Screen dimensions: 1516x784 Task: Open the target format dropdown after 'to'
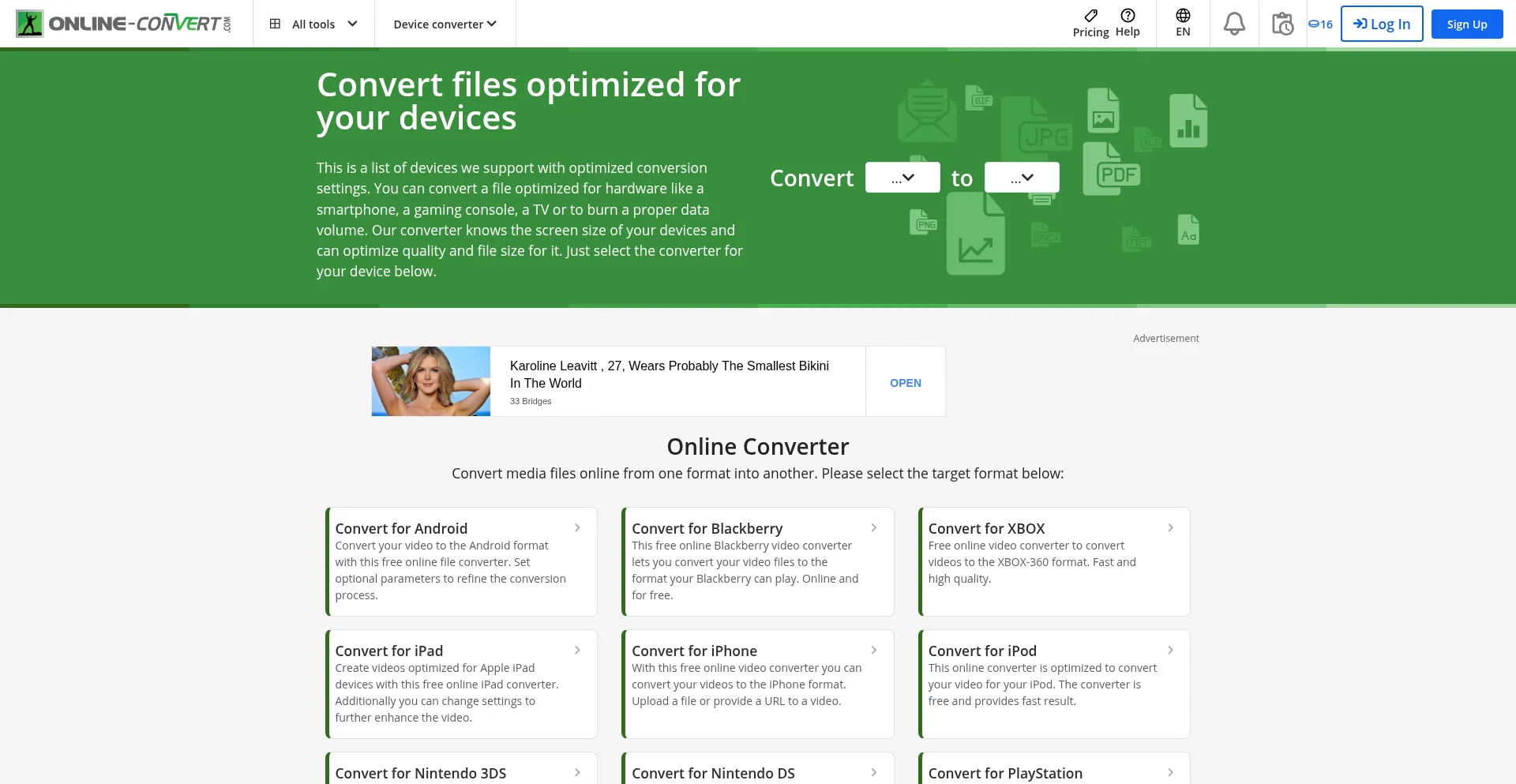coord(1022,178)
